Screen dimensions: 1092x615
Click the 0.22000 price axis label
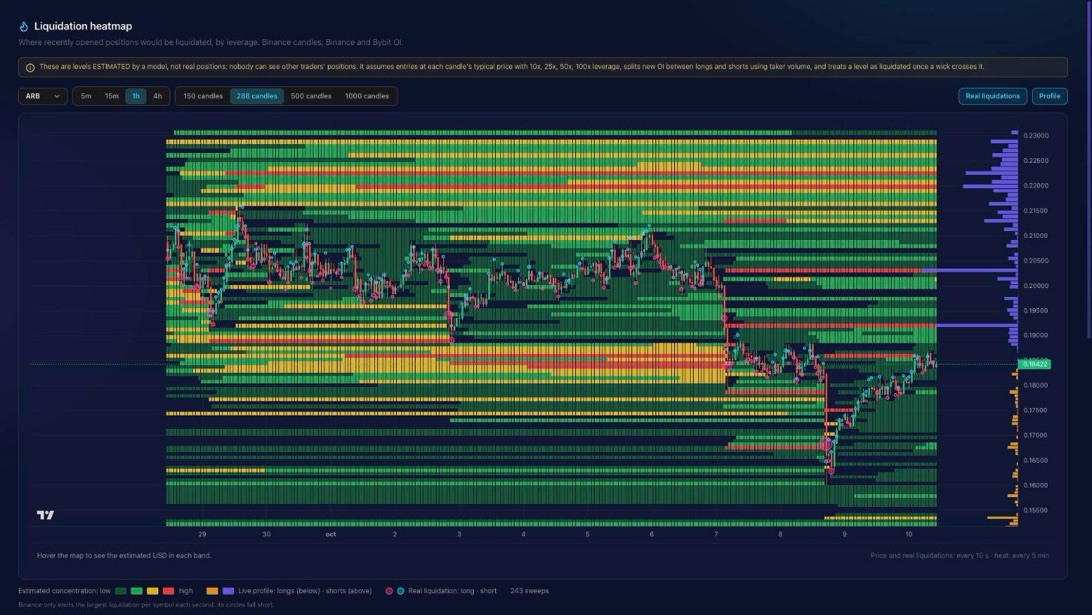(1036, 186)
